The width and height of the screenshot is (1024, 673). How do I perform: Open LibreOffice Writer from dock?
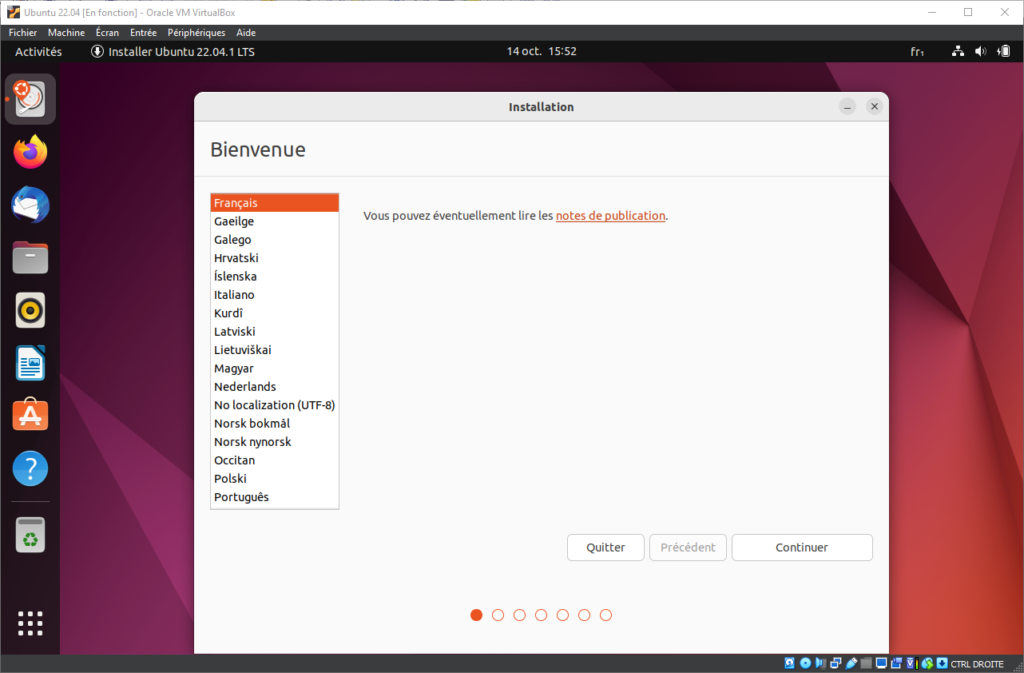click(x=30, y=363)
